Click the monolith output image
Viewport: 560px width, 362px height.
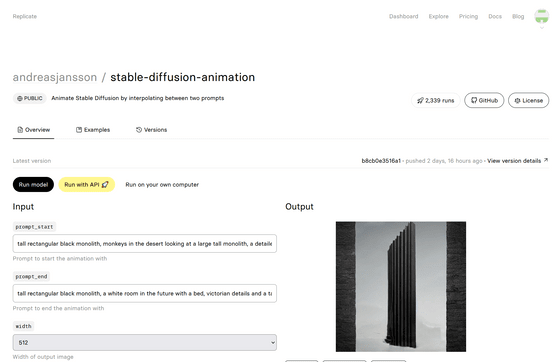coord(401,287)
